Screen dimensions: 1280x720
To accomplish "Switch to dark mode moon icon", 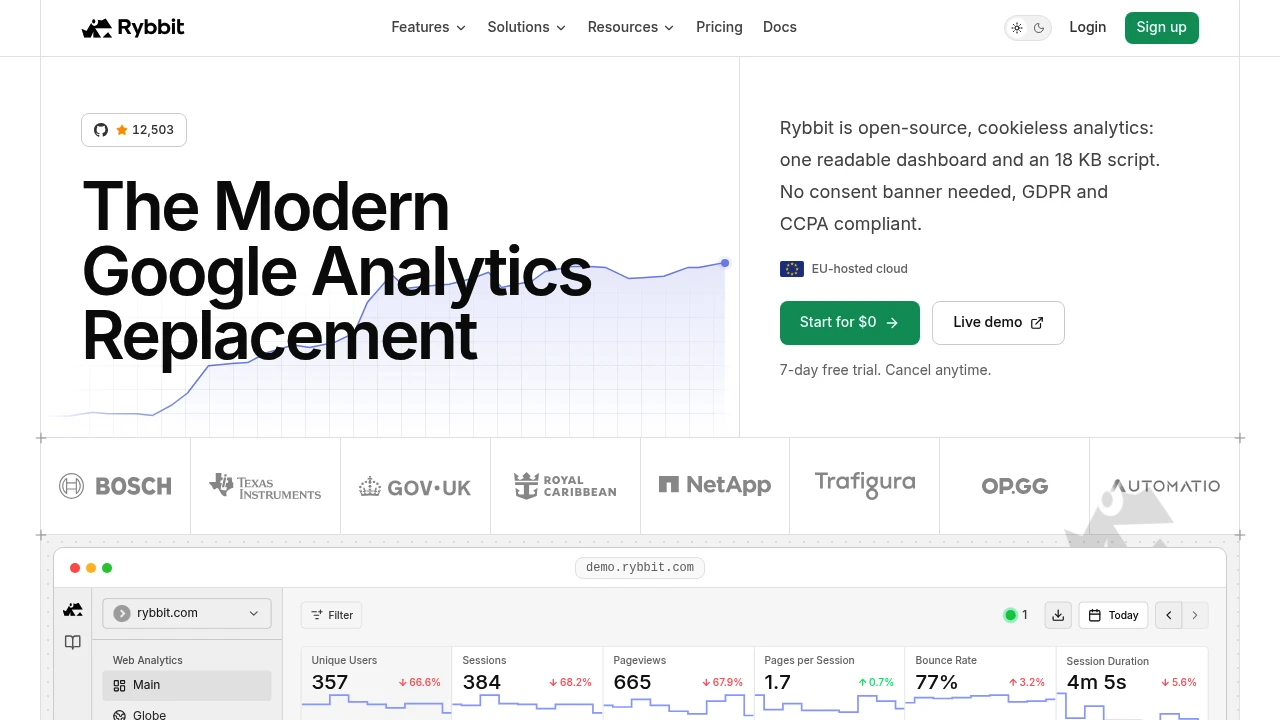I will (1039, 28).
